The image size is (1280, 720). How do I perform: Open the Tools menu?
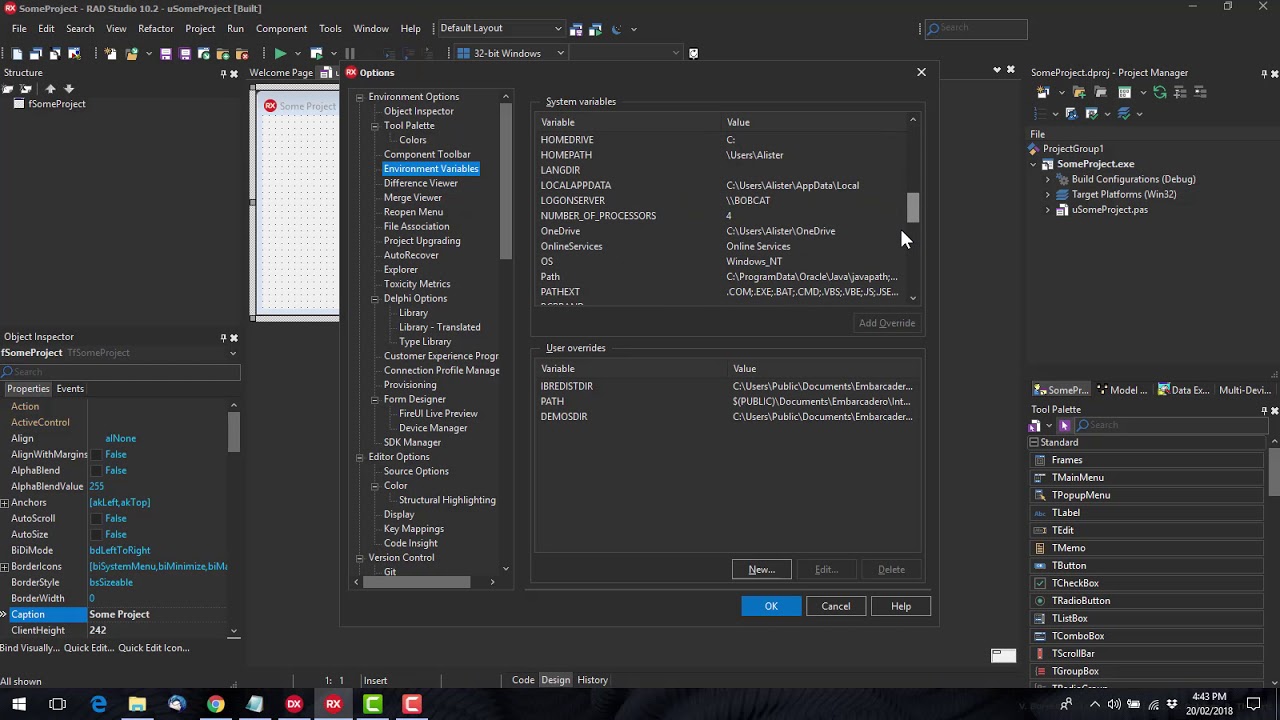[x=330, y=28]
